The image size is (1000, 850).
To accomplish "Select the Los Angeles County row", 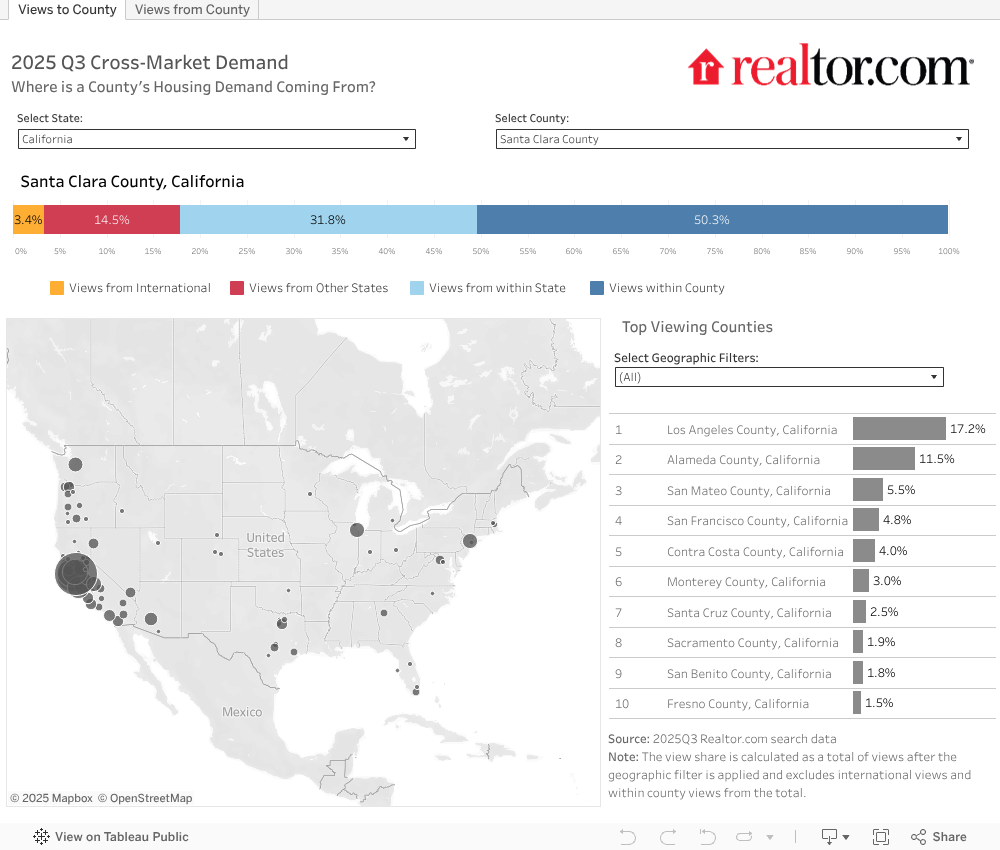I will point(751,429).
